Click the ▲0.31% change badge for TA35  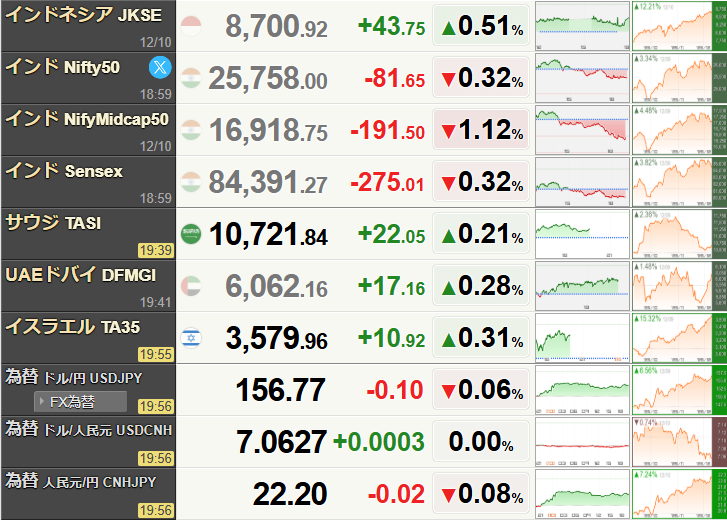click(x=481, y=338)
